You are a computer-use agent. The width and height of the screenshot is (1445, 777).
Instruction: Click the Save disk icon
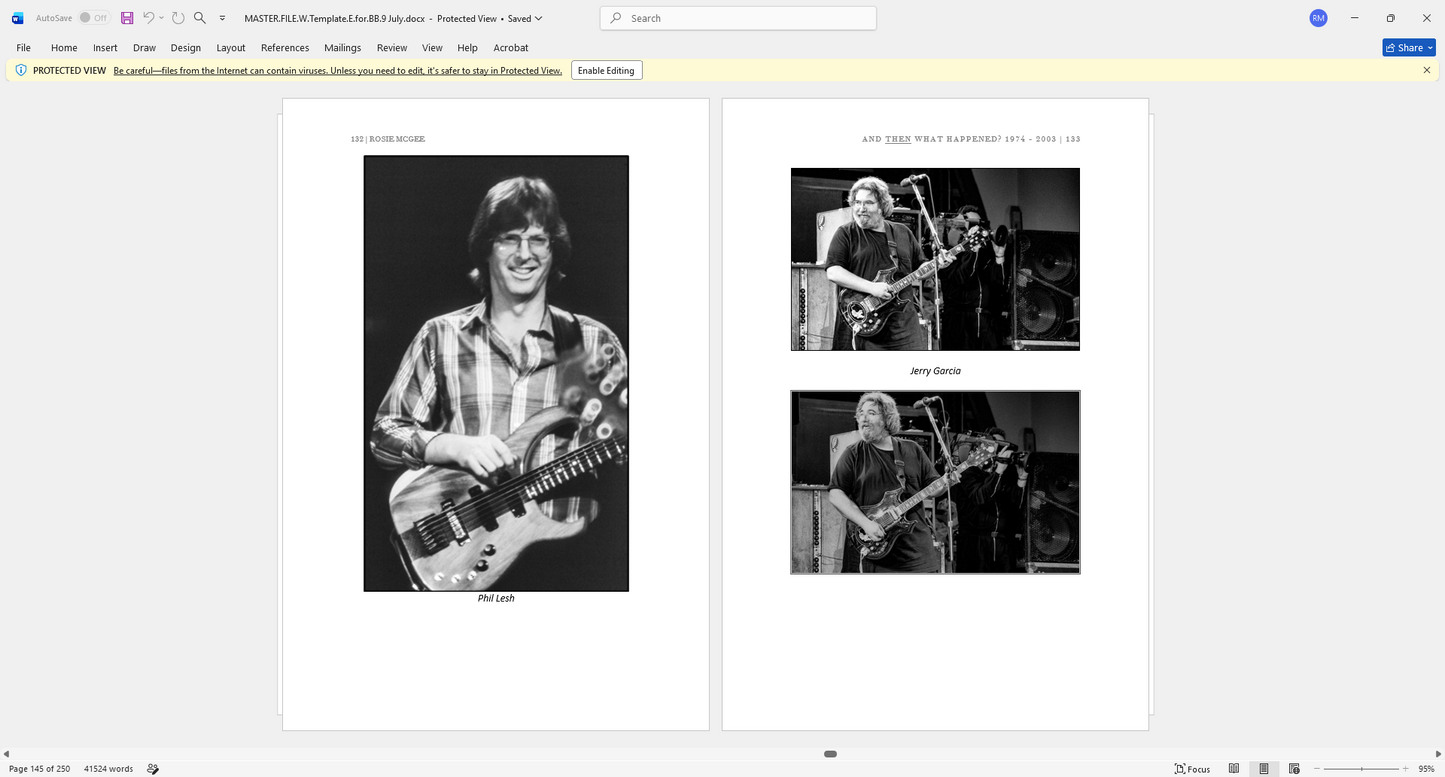(x=127, y=18)
